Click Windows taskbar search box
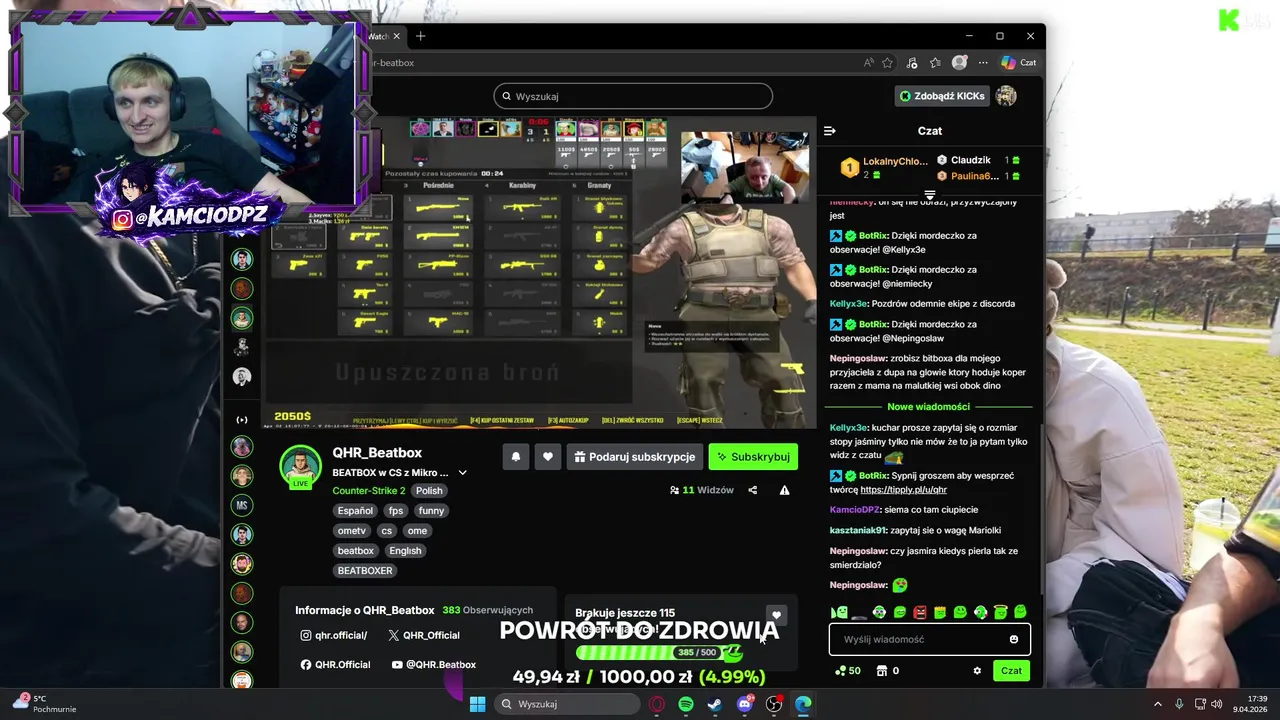This screenshot has height=720, width=1280. (x=568, y=704)
